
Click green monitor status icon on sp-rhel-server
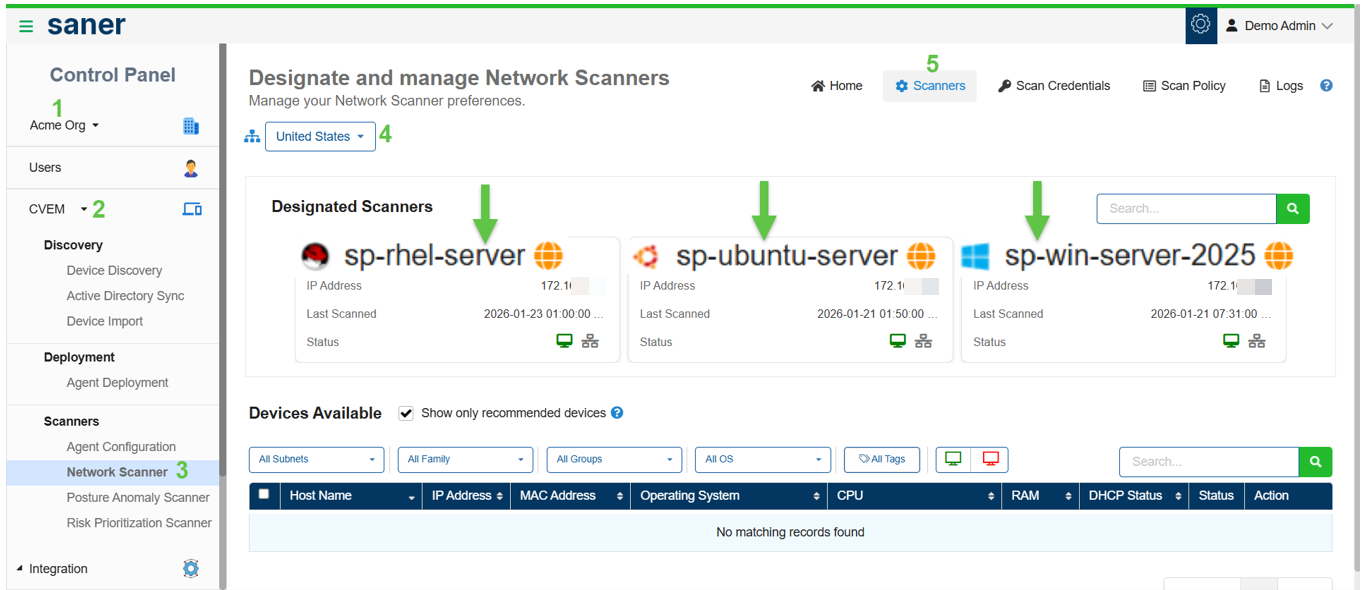(565, 341)
